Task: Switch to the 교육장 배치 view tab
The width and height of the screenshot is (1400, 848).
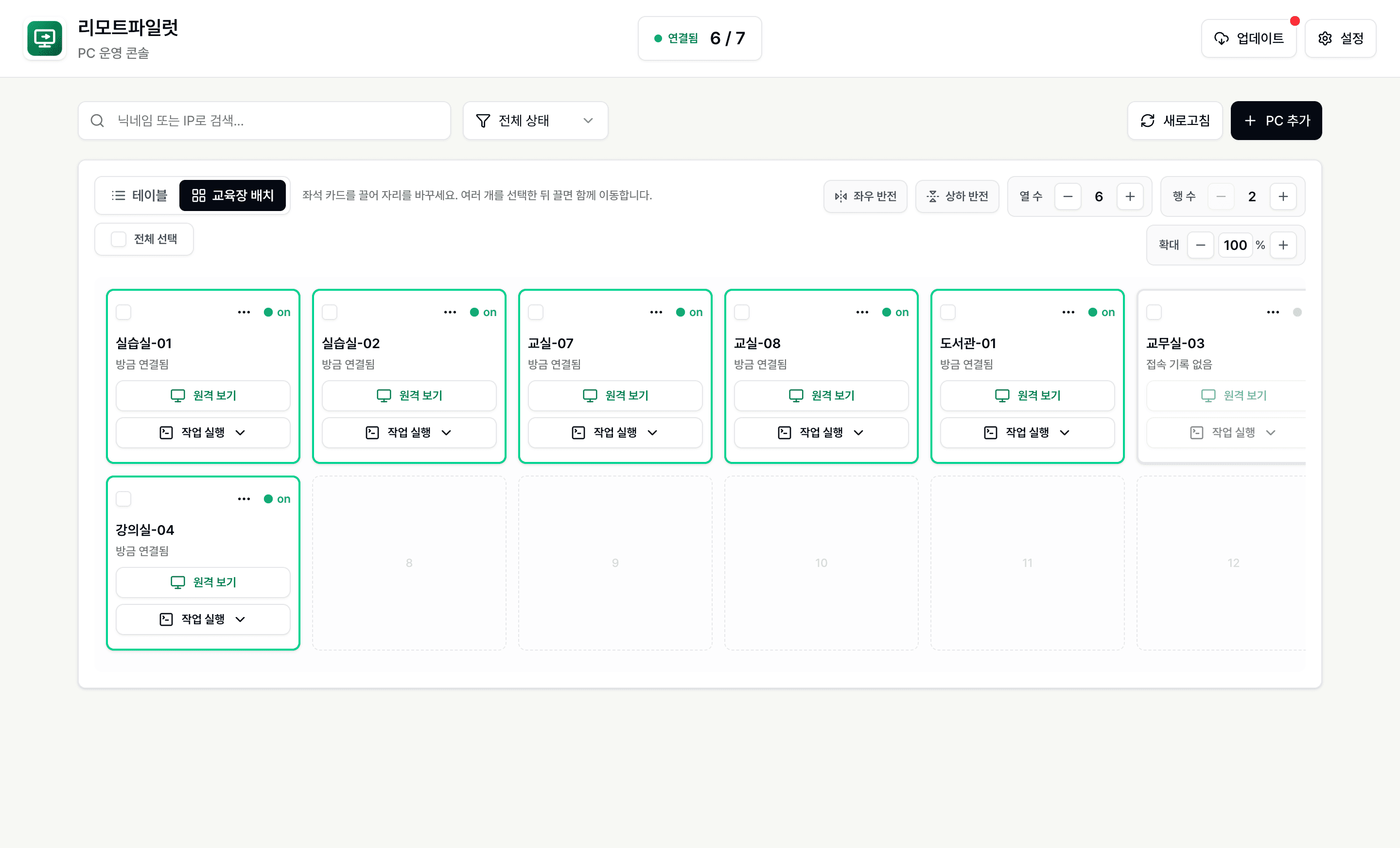Action: click(x=232, y=195)
